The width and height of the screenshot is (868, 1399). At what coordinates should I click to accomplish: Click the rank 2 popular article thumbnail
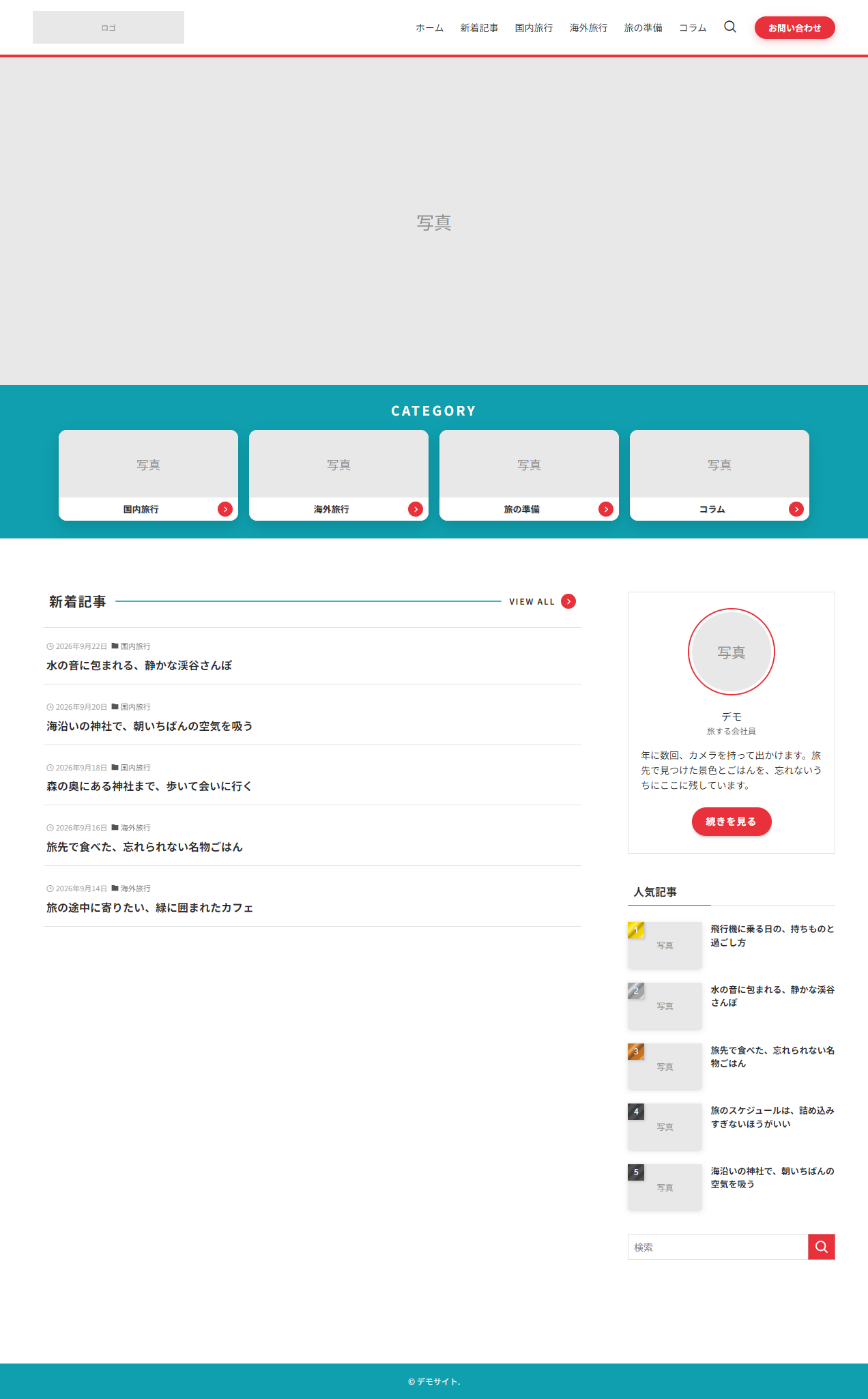pyautogui.click(x=665, y=1006)
